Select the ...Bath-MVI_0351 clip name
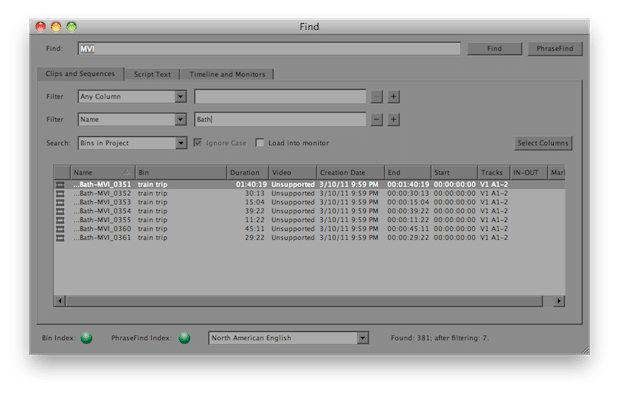This screenshot has width=619, height=395. click(x=102, y=185)
